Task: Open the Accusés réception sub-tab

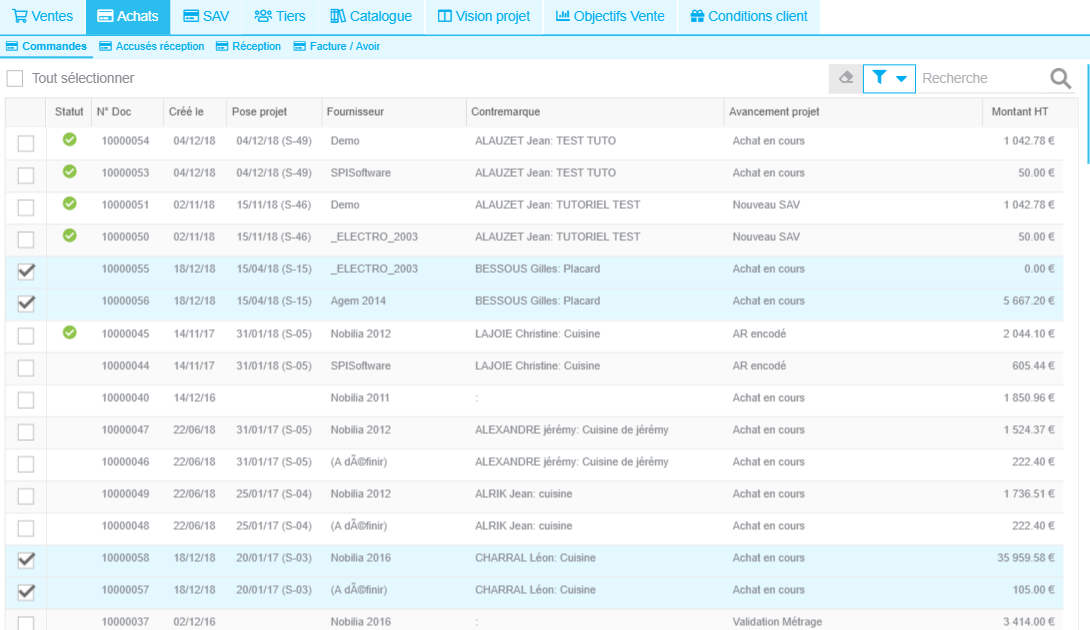Action: point(152,47)
